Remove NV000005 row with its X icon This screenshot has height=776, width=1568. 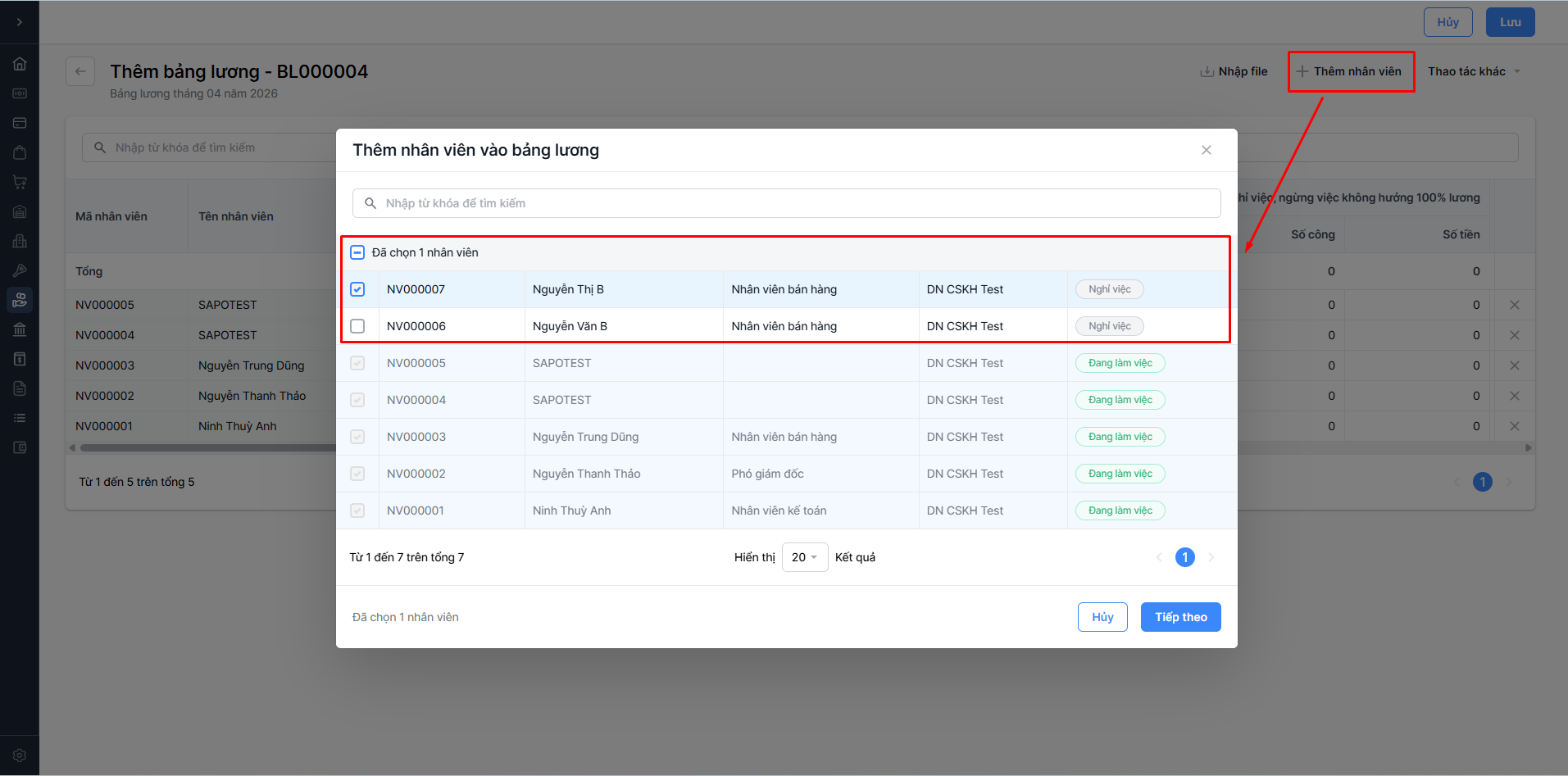1514,305
